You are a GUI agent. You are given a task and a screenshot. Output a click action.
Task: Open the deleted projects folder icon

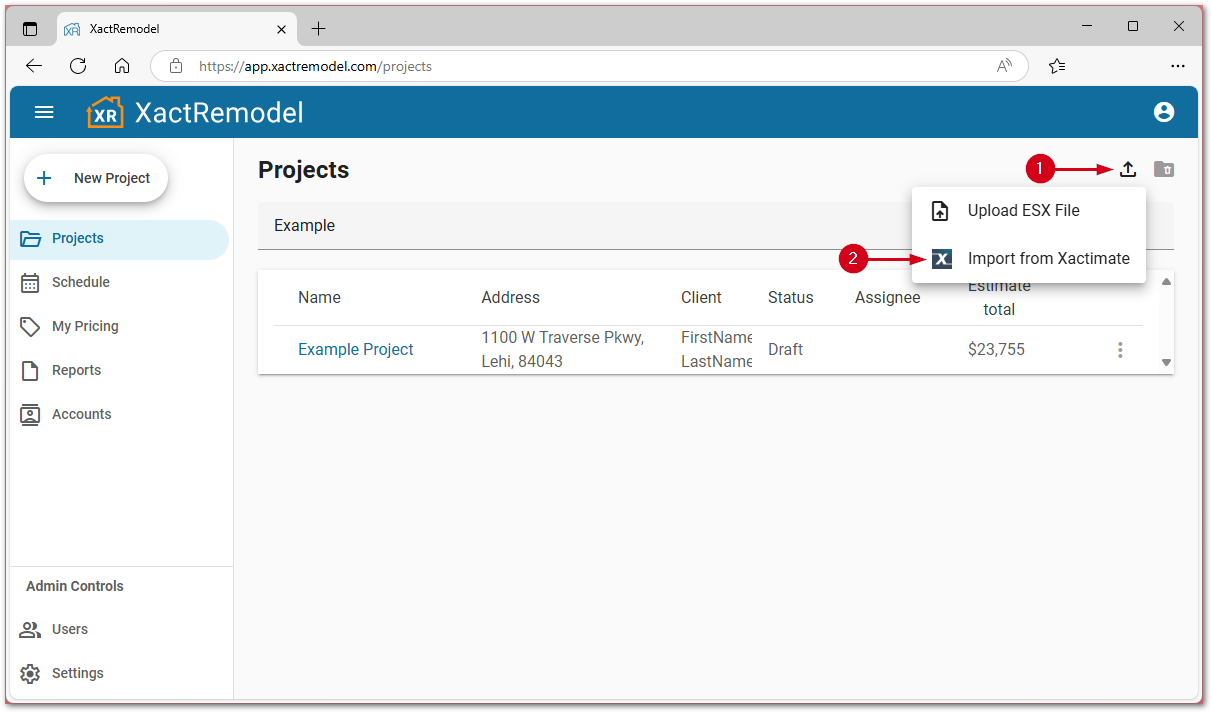point(1164,169)
